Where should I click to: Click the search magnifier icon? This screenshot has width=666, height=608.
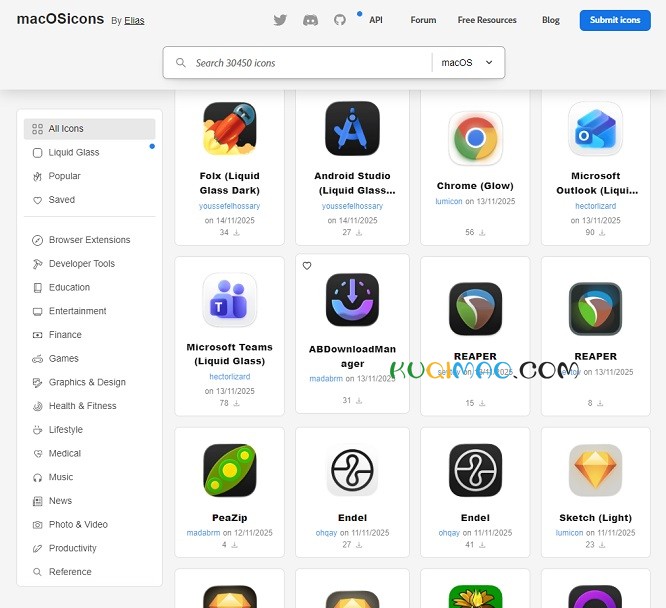pyautogui.click(x=181, y=63)
